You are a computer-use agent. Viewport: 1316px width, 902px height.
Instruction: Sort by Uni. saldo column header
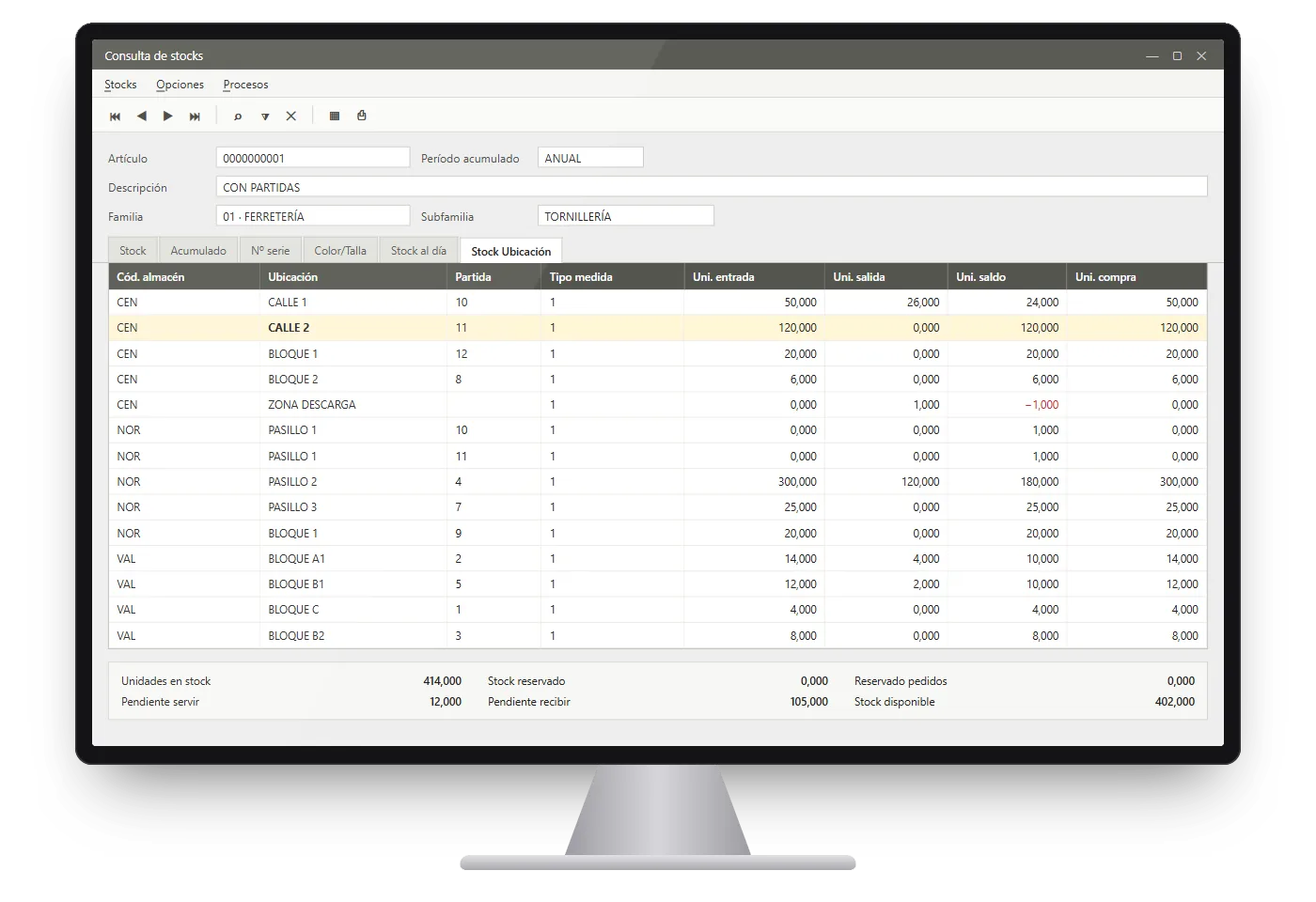point(1007,277)
